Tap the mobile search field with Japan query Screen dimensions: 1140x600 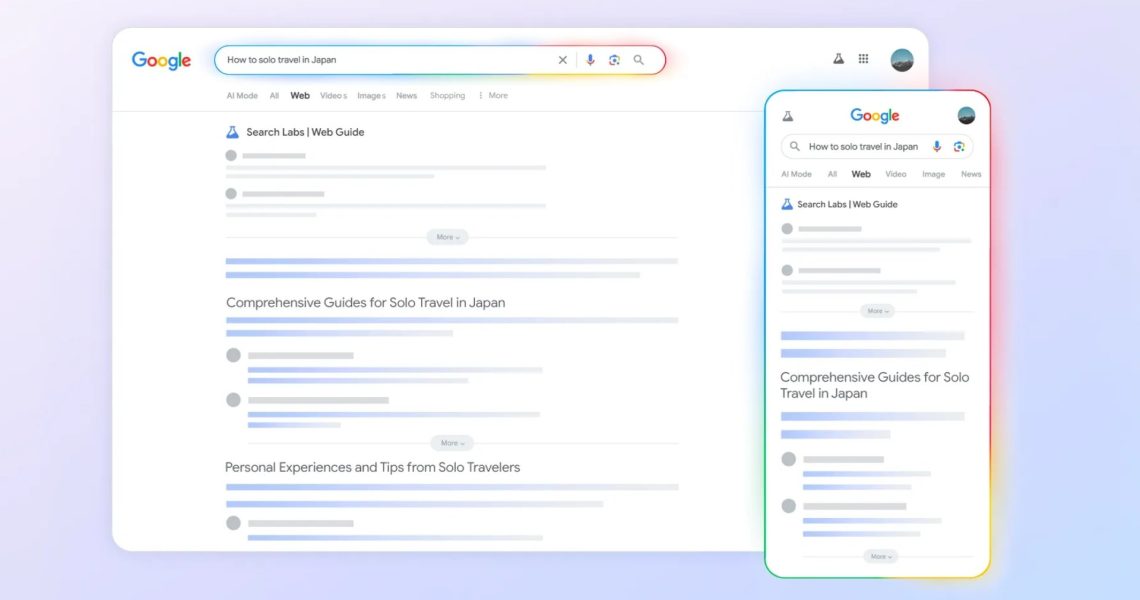click(877, 146)
